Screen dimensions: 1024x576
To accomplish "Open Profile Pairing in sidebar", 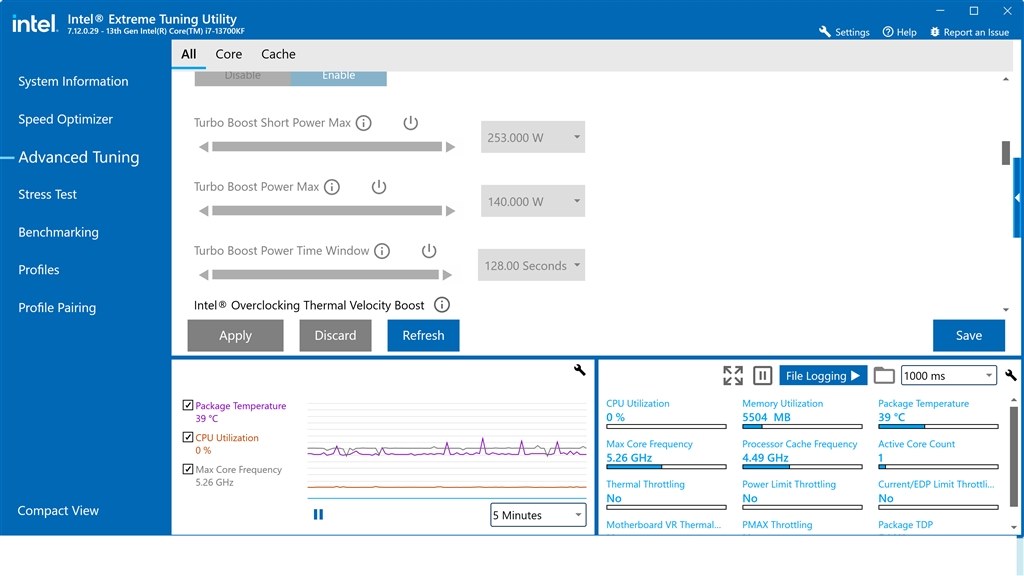I will [57, 308].
